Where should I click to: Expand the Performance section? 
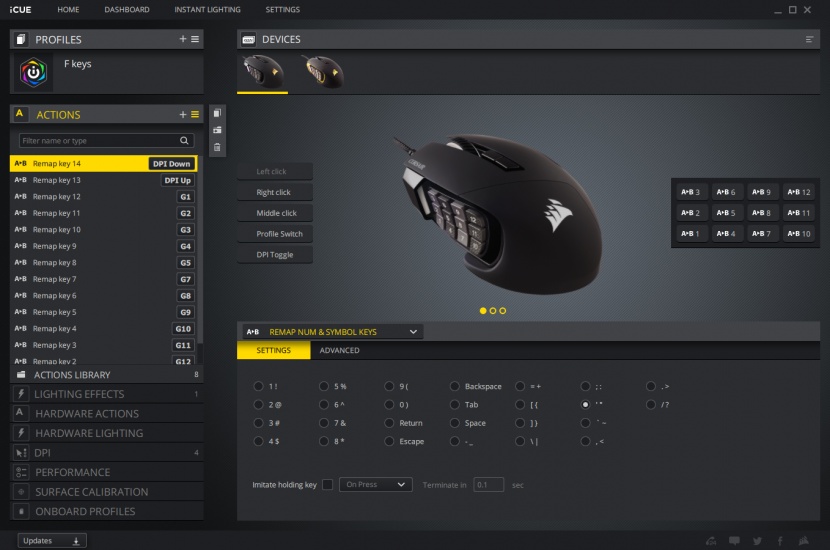[106, 472]
